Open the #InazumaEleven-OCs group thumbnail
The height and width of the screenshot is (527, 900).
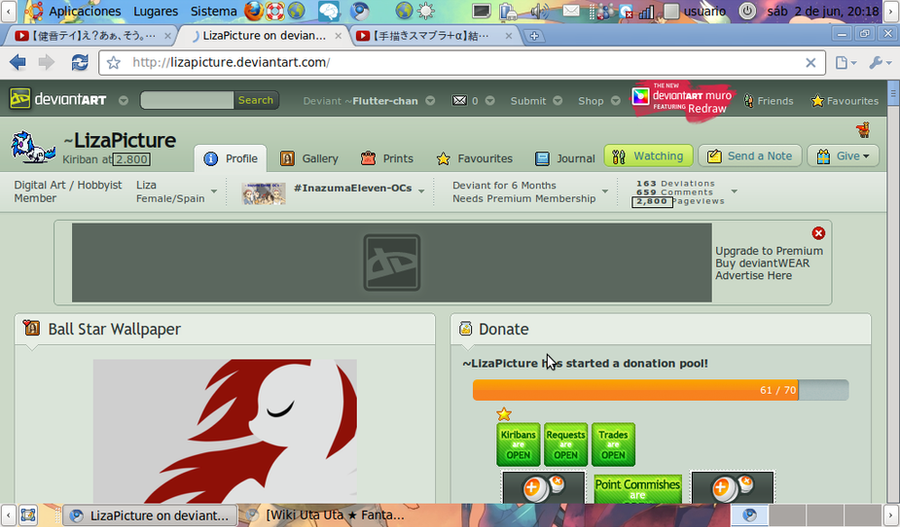(263, 193)
